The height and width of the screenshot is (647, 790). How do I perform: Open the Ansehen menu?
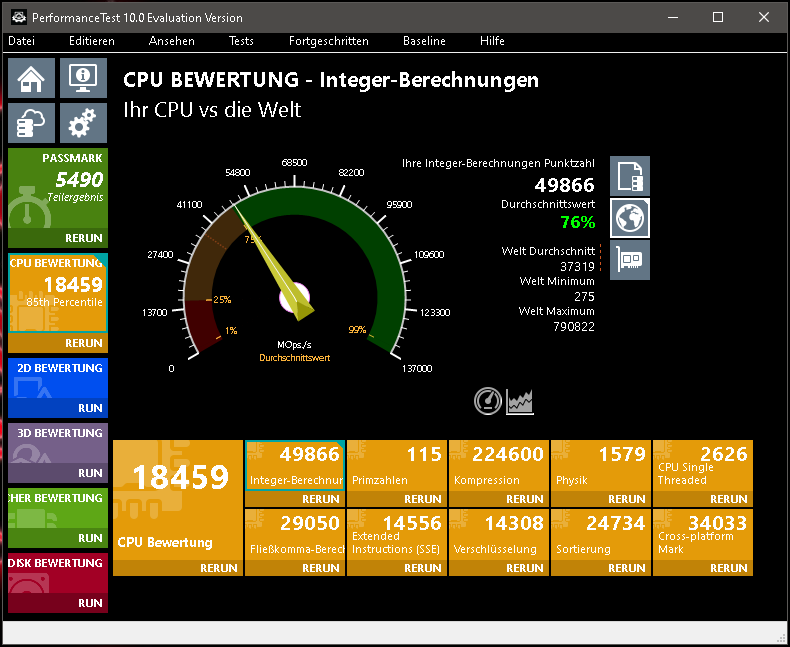[x=171, y=41]
